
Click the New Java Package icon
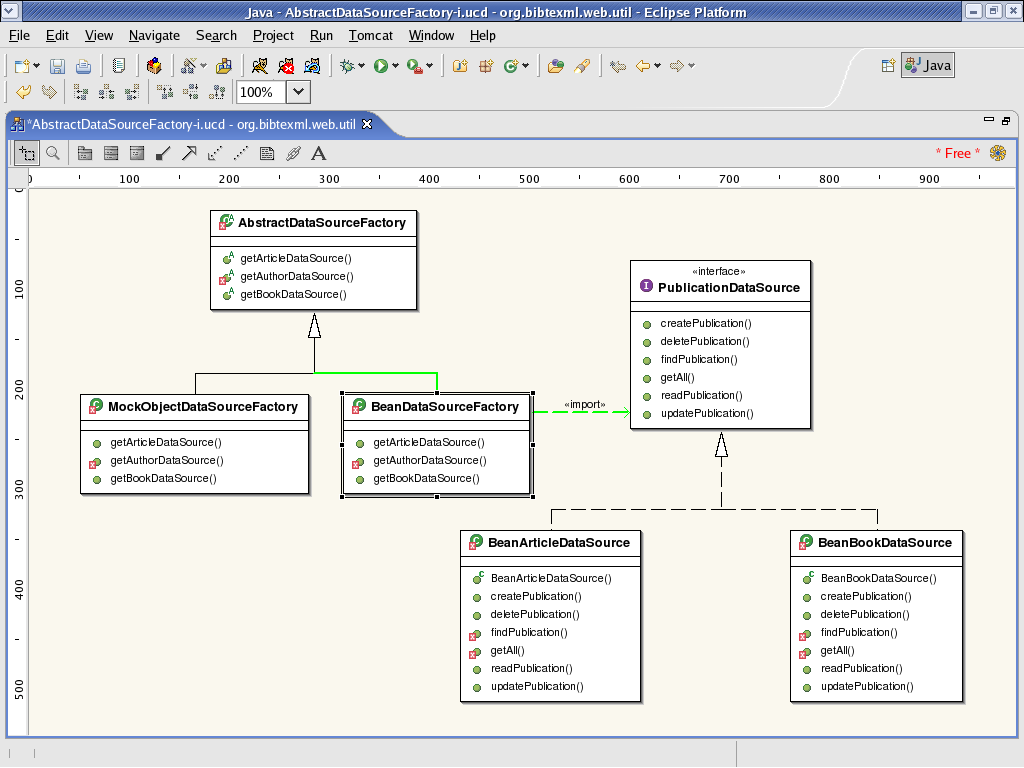tap(487, 66)
